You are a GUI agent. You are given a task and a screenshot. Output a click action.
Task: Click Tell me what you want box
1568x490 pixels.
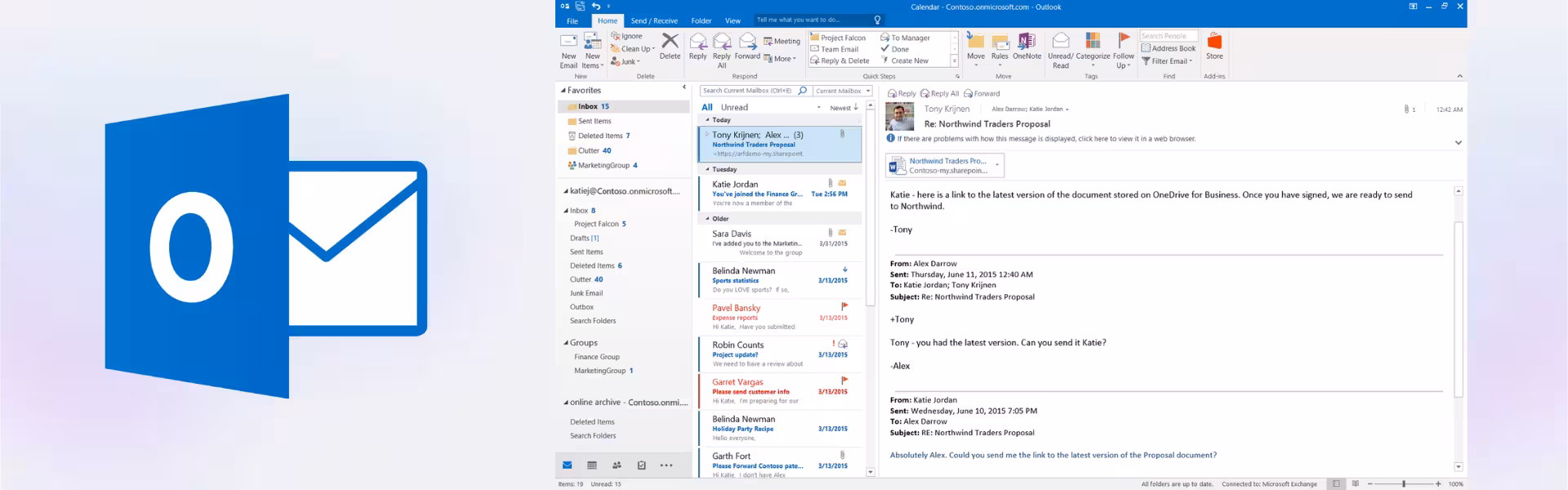[x=818, y=20]
